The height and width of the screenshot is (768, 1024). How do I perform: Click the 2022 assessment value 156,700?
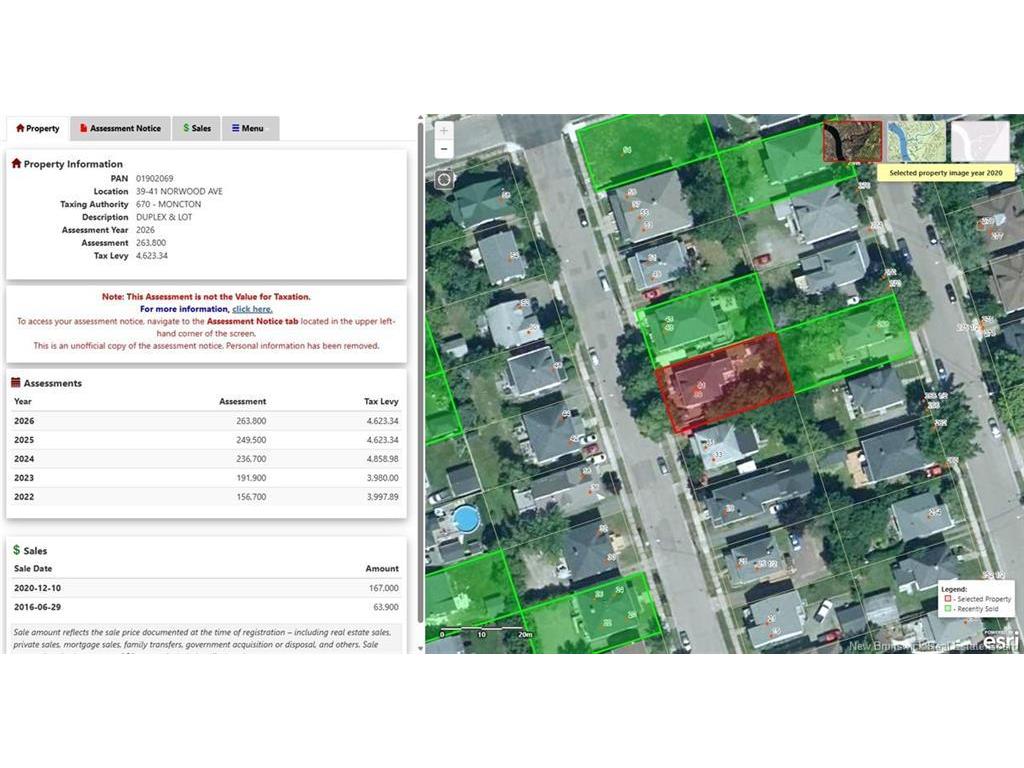(x=251, y=497)
